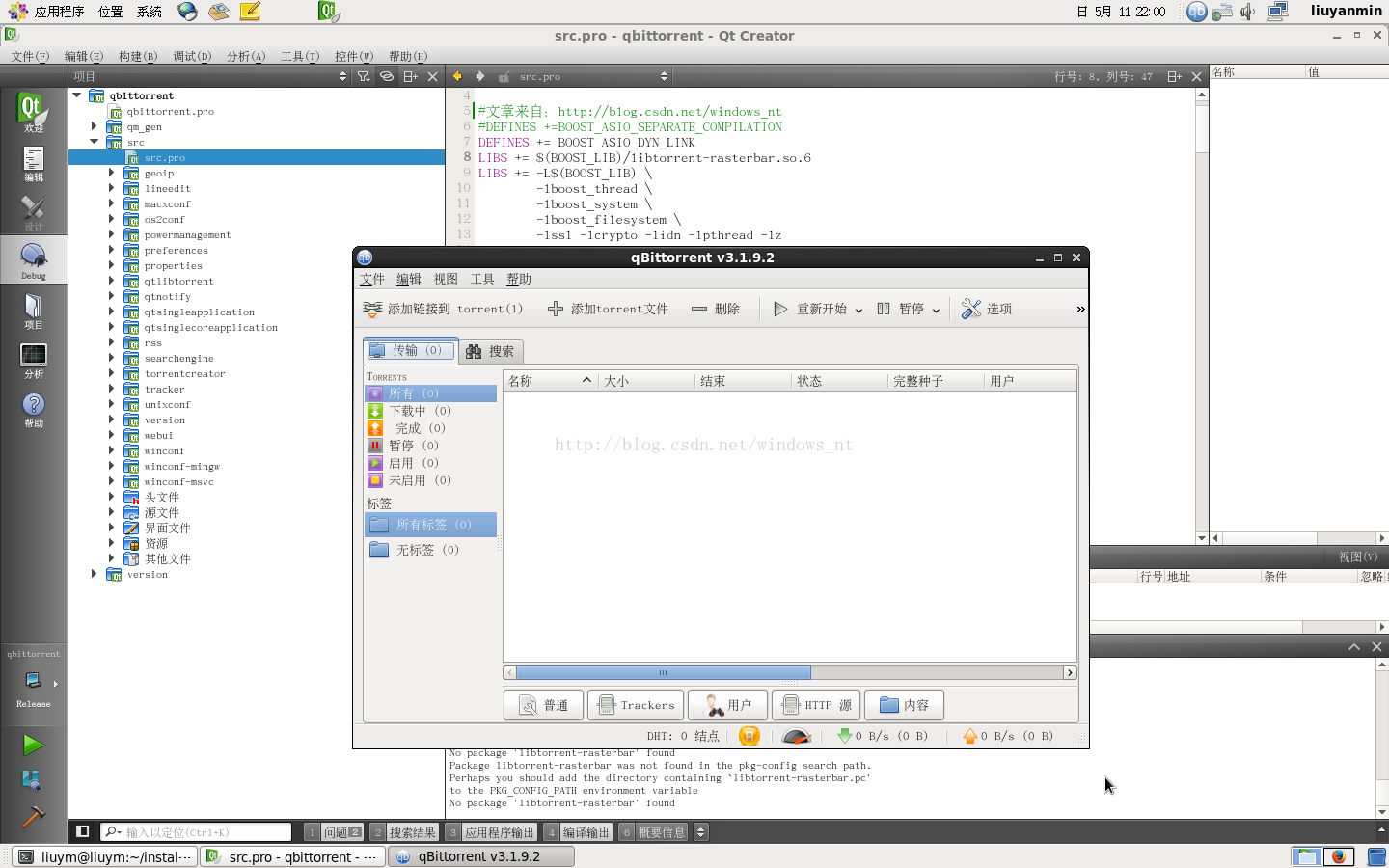Click the horizontal scrollbar in qBittorrent transfer list

click(x=663, y=672)
